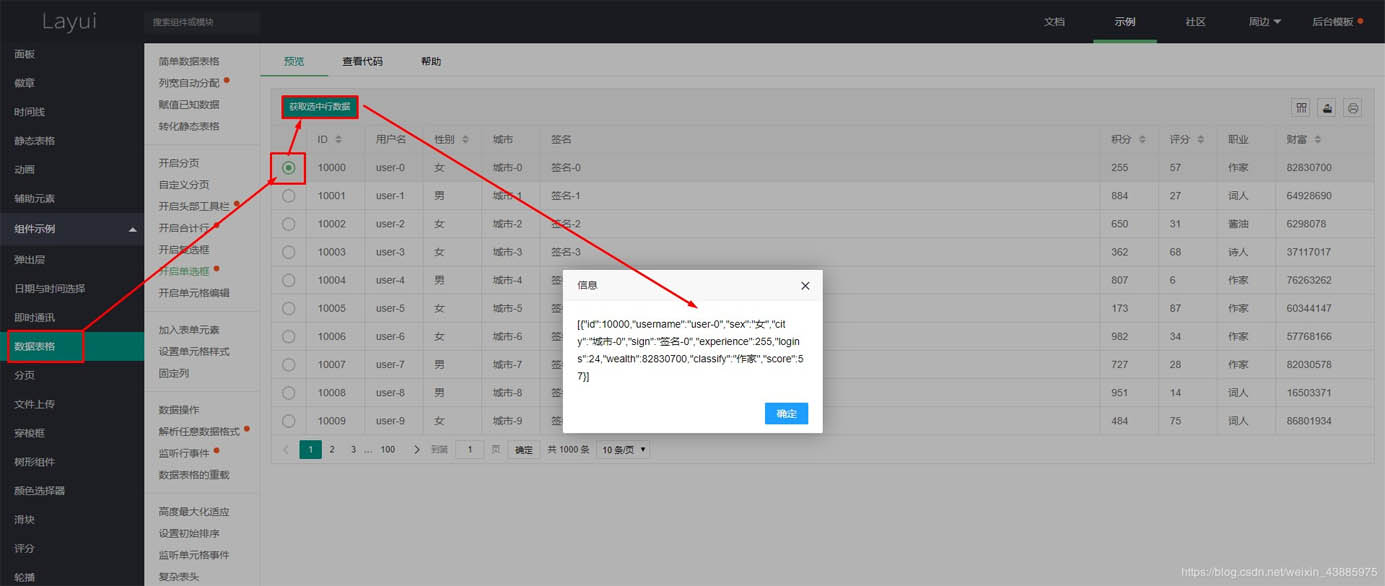The width and height of the screenshot is (1385, 586).
Task: Select radio button for row 10001
Action: point(289,196)
